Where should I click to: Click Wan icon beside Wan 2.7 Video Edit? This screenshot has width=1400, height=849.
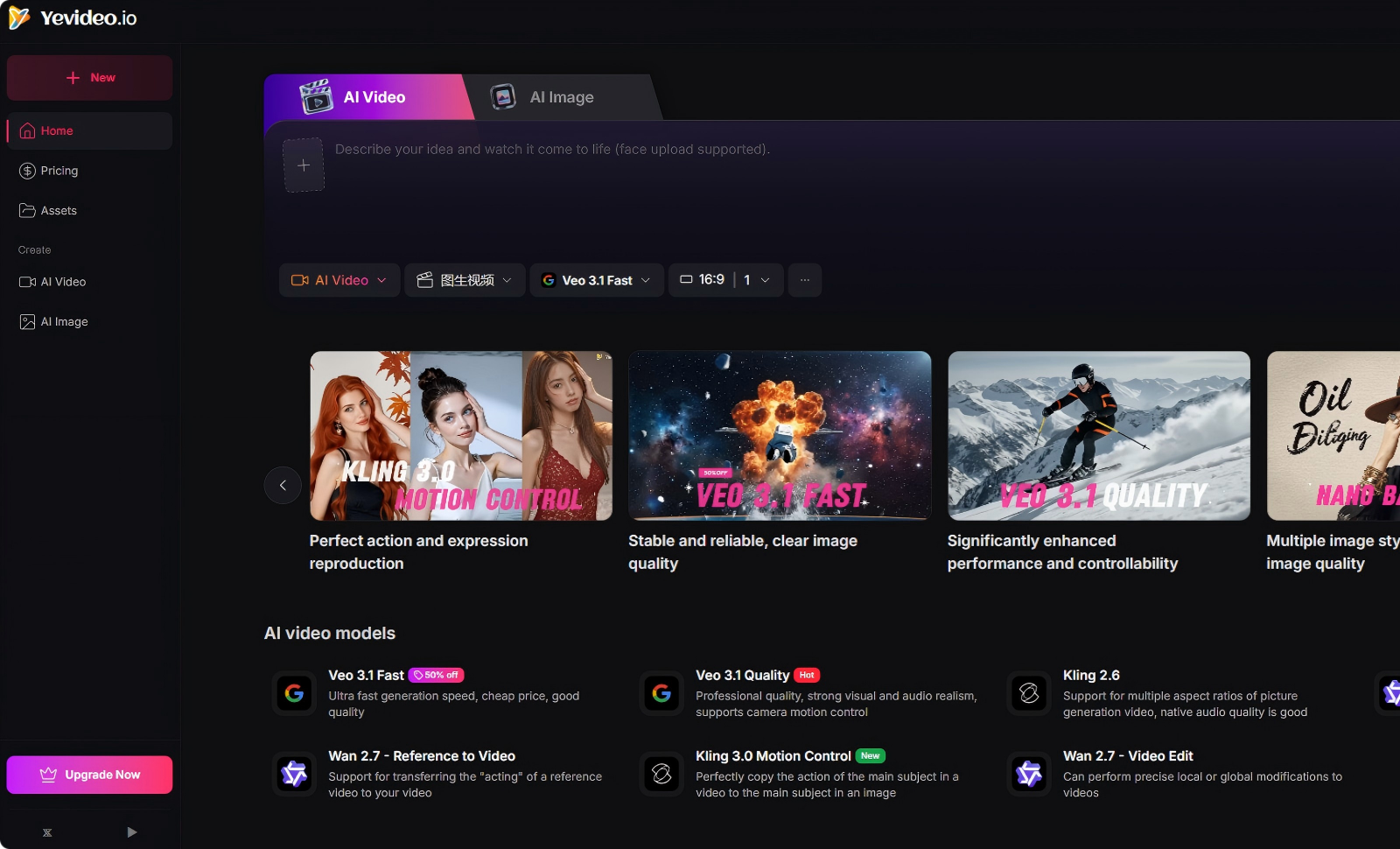[x=1029, y=774]
